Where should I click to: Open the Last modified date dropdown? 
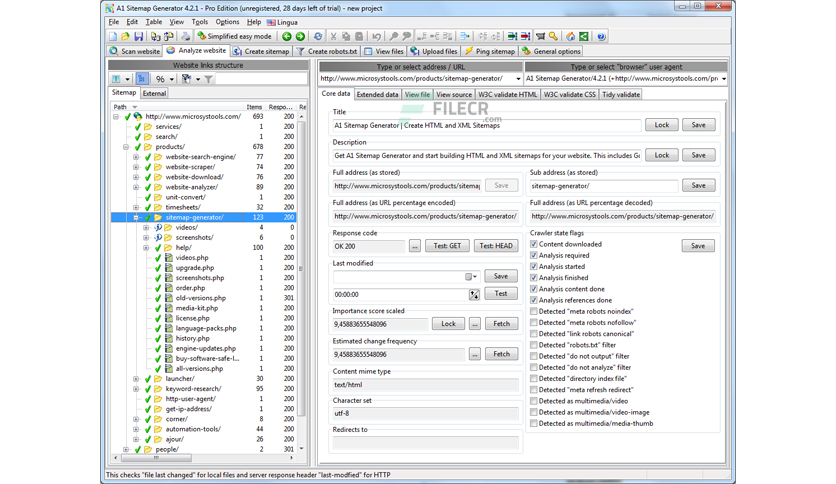tap(472, 277)
